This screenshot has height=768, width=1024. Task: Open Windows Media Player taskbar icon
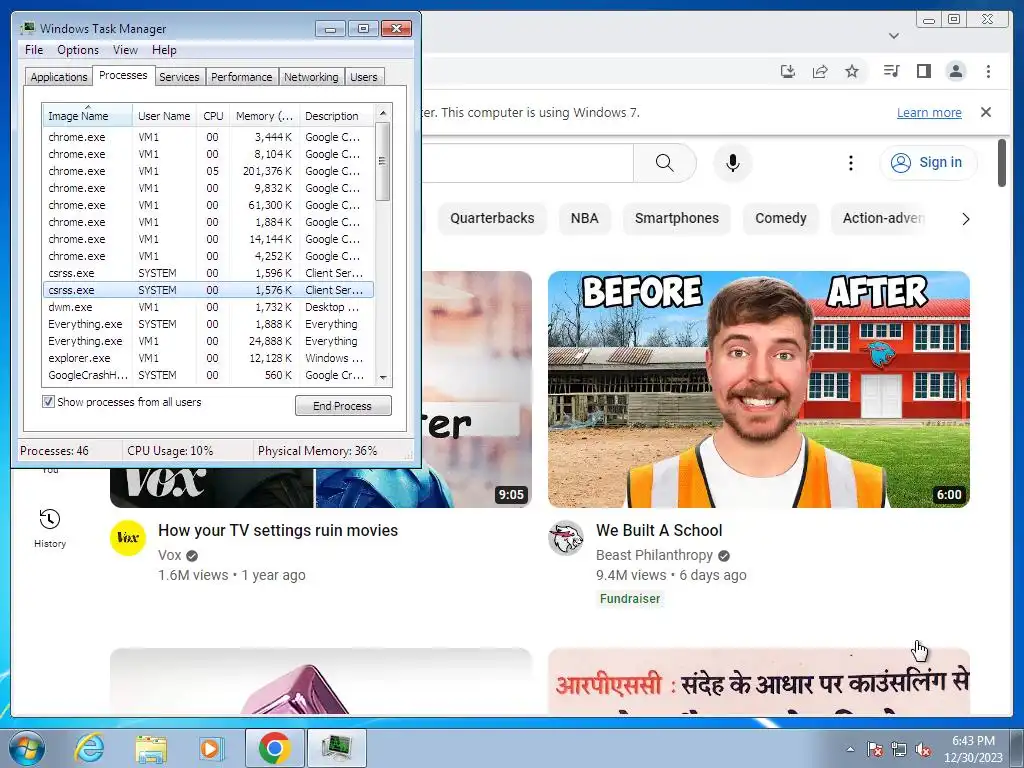click(210, 748)
